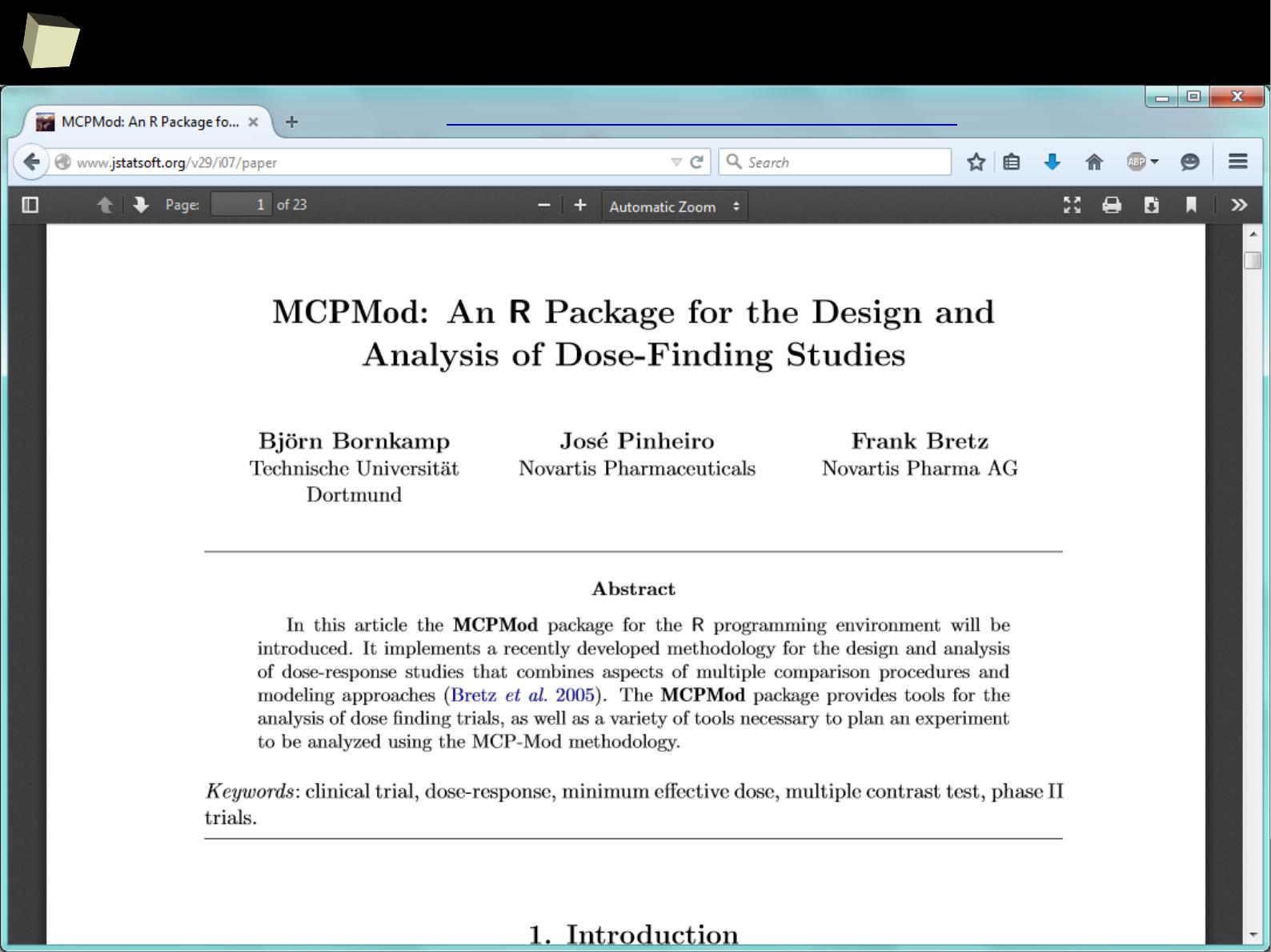
Task: Switch PDF to presentation mode
Action: 1072,206
